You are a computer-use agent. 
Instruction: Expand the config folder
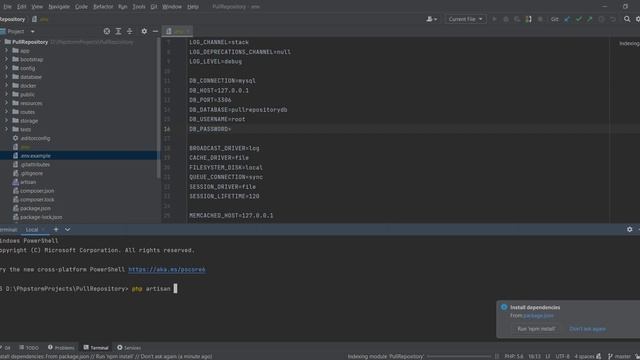(x=6, y=68)
